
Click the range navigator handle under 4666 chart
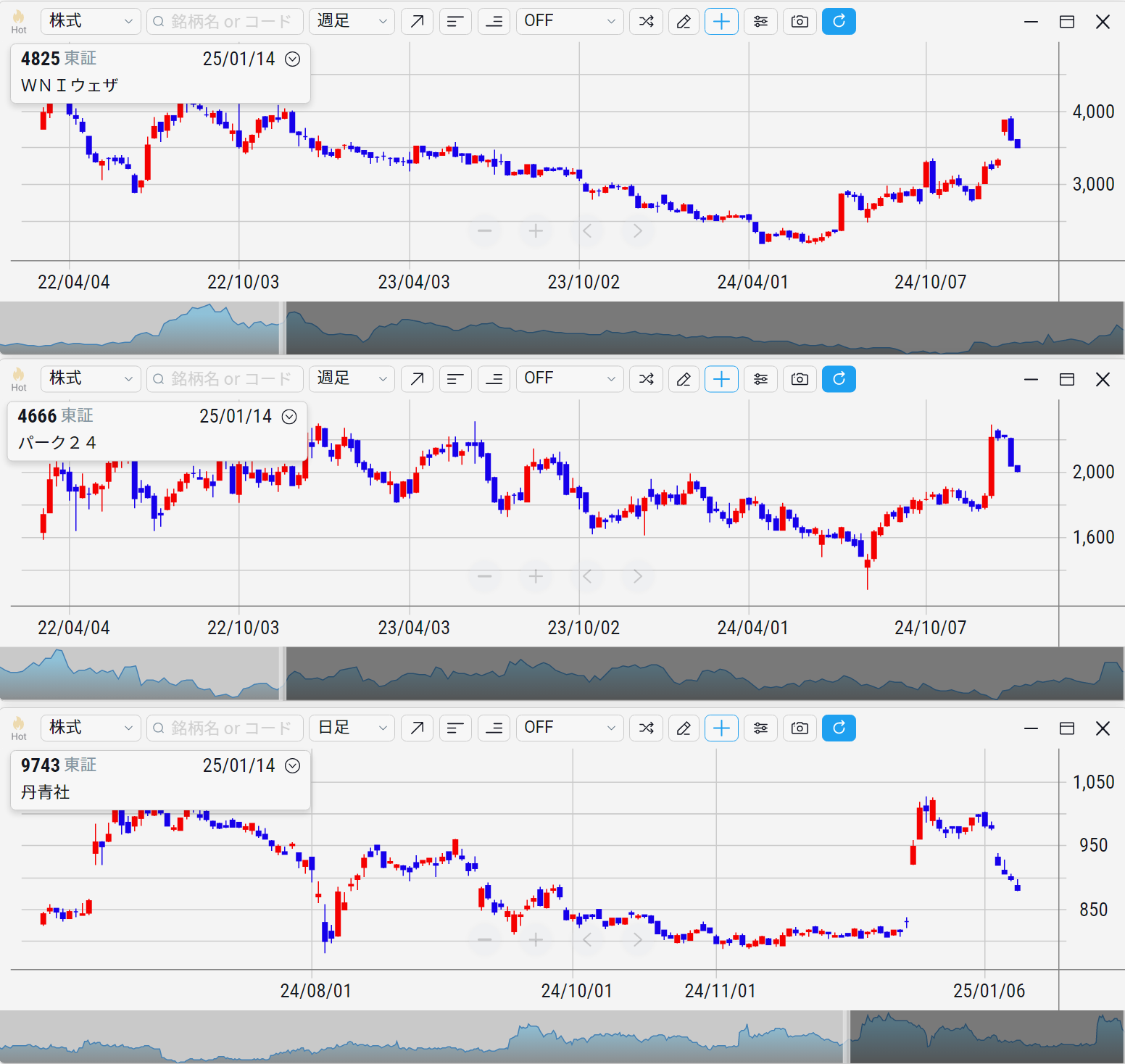point(283,674)
